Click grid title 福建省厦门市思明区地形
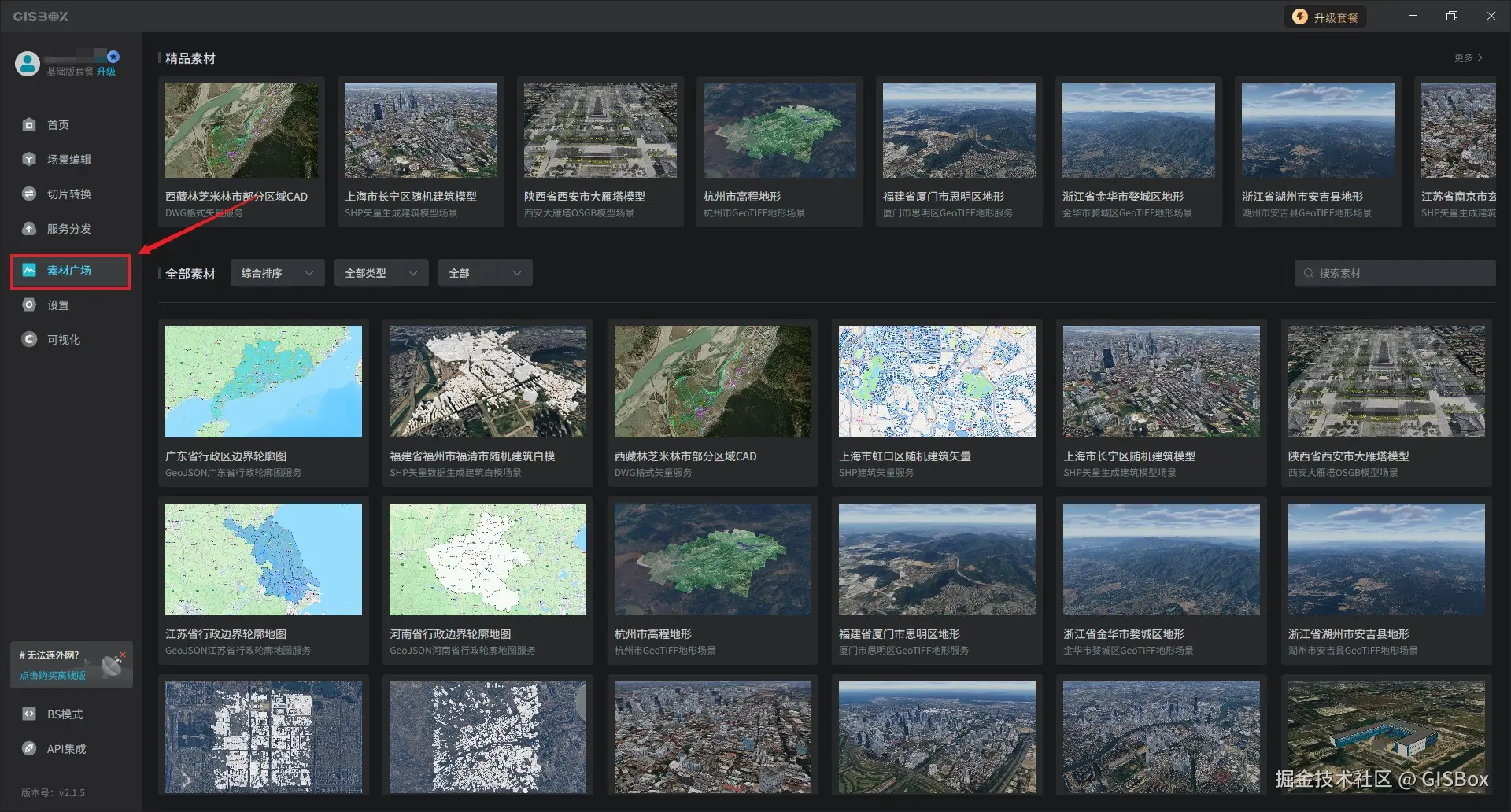Image resolution: width=1511 pixels, height=812 pixels. (900, 634)
